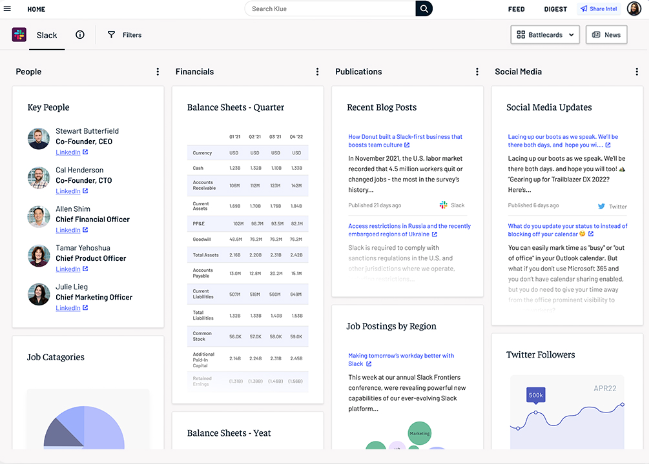Click the search magnifier button

click(x=424, y=9)
